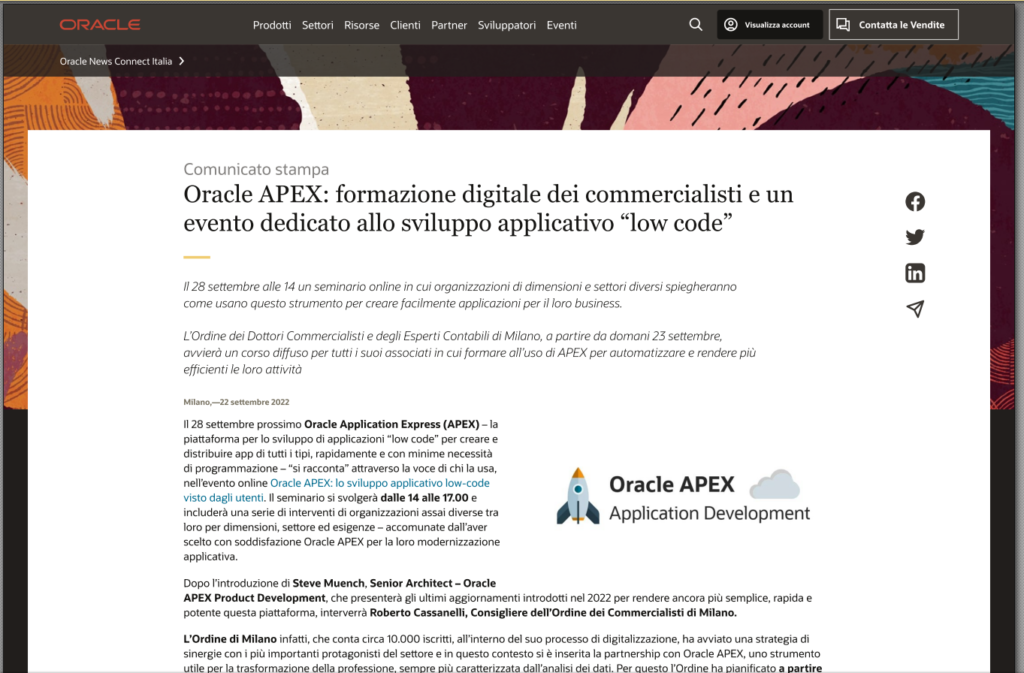Click the bold text L'Ordine di Milano
The image size is (1024, 673).
point(230,638)
